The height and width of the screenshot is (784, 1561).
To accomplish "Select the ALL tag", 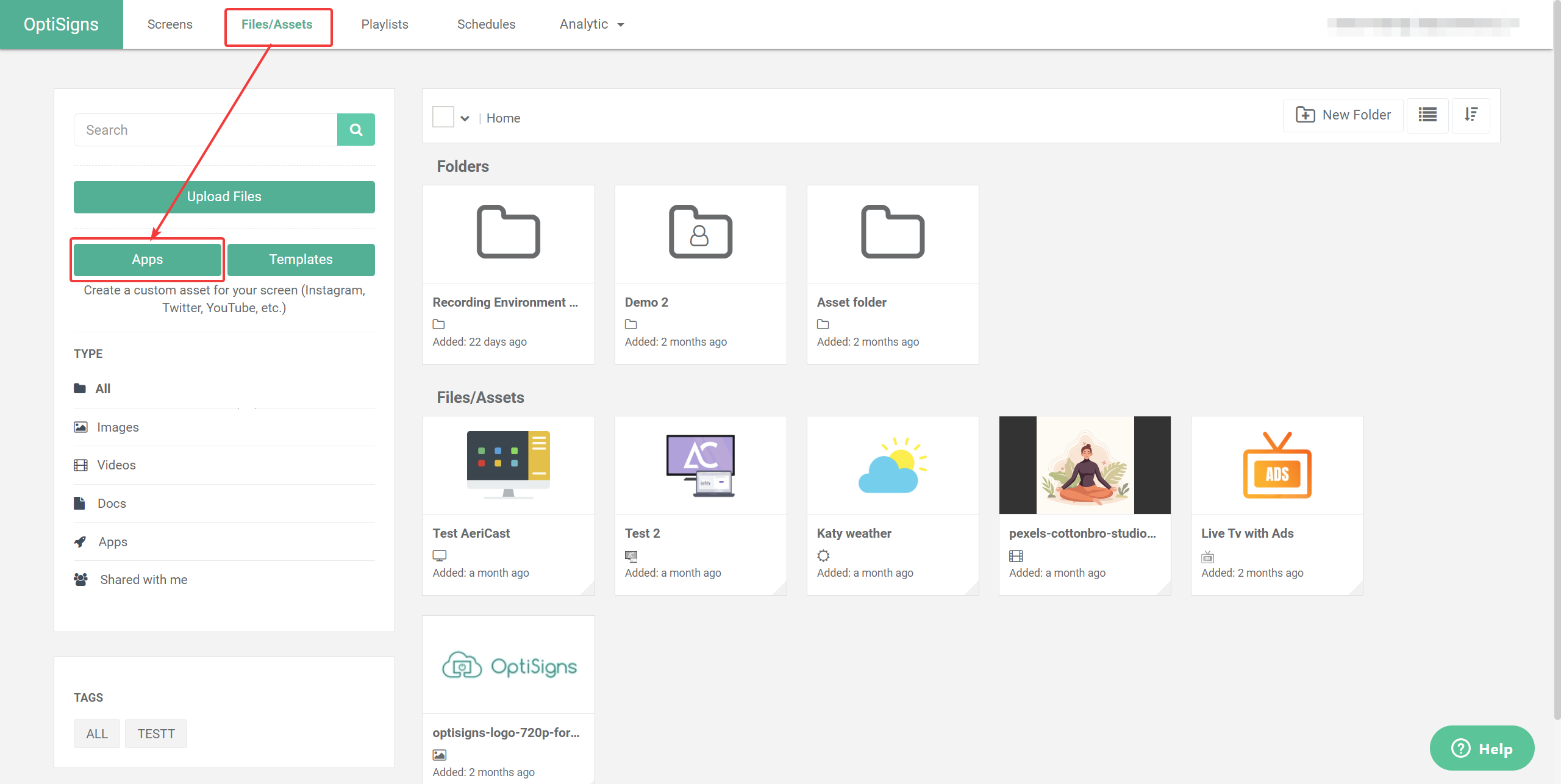I will [x=97, y=734].
